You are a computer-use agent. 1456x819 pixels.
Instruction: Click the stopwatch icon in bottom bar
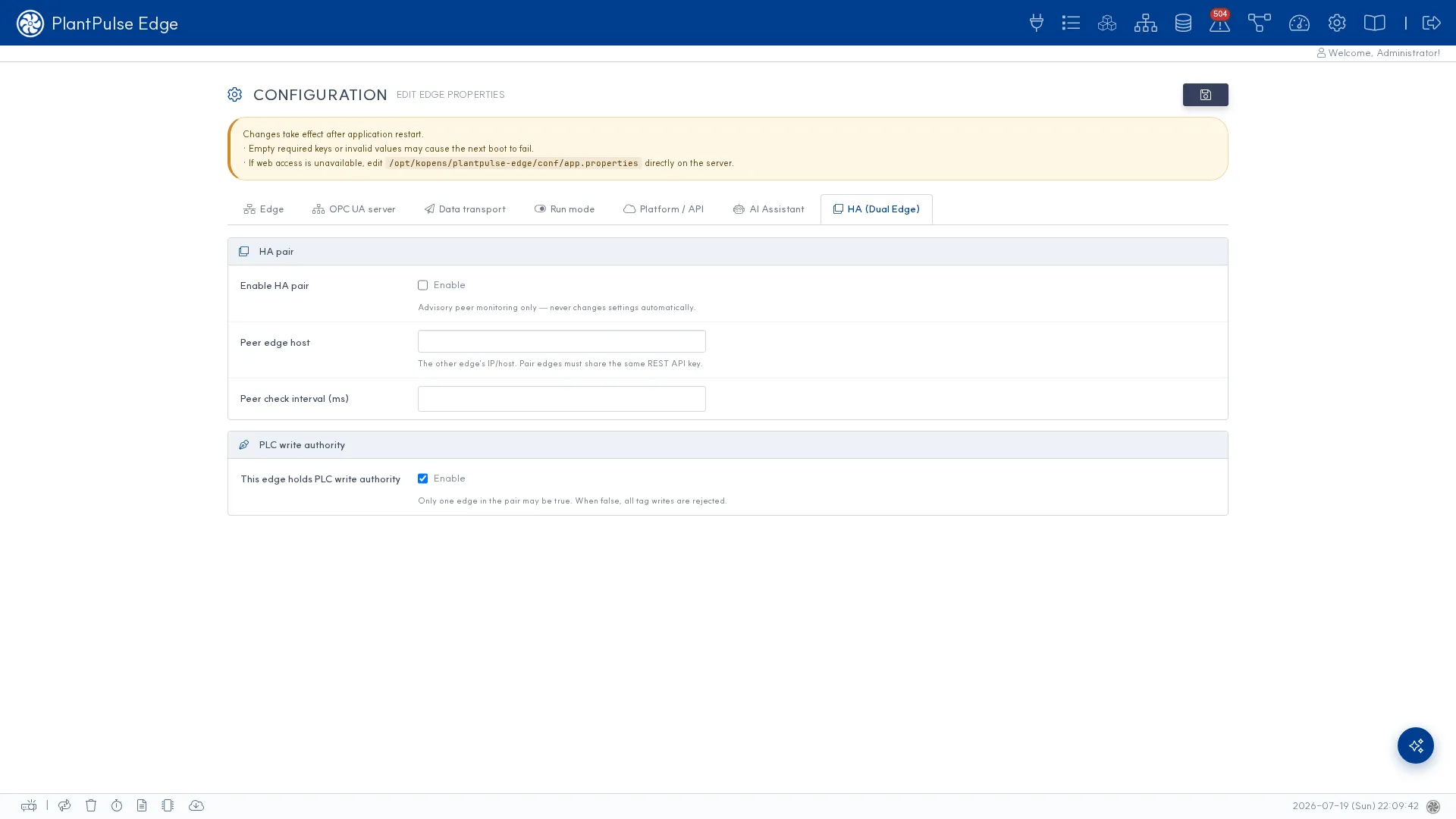coord(117,805)
